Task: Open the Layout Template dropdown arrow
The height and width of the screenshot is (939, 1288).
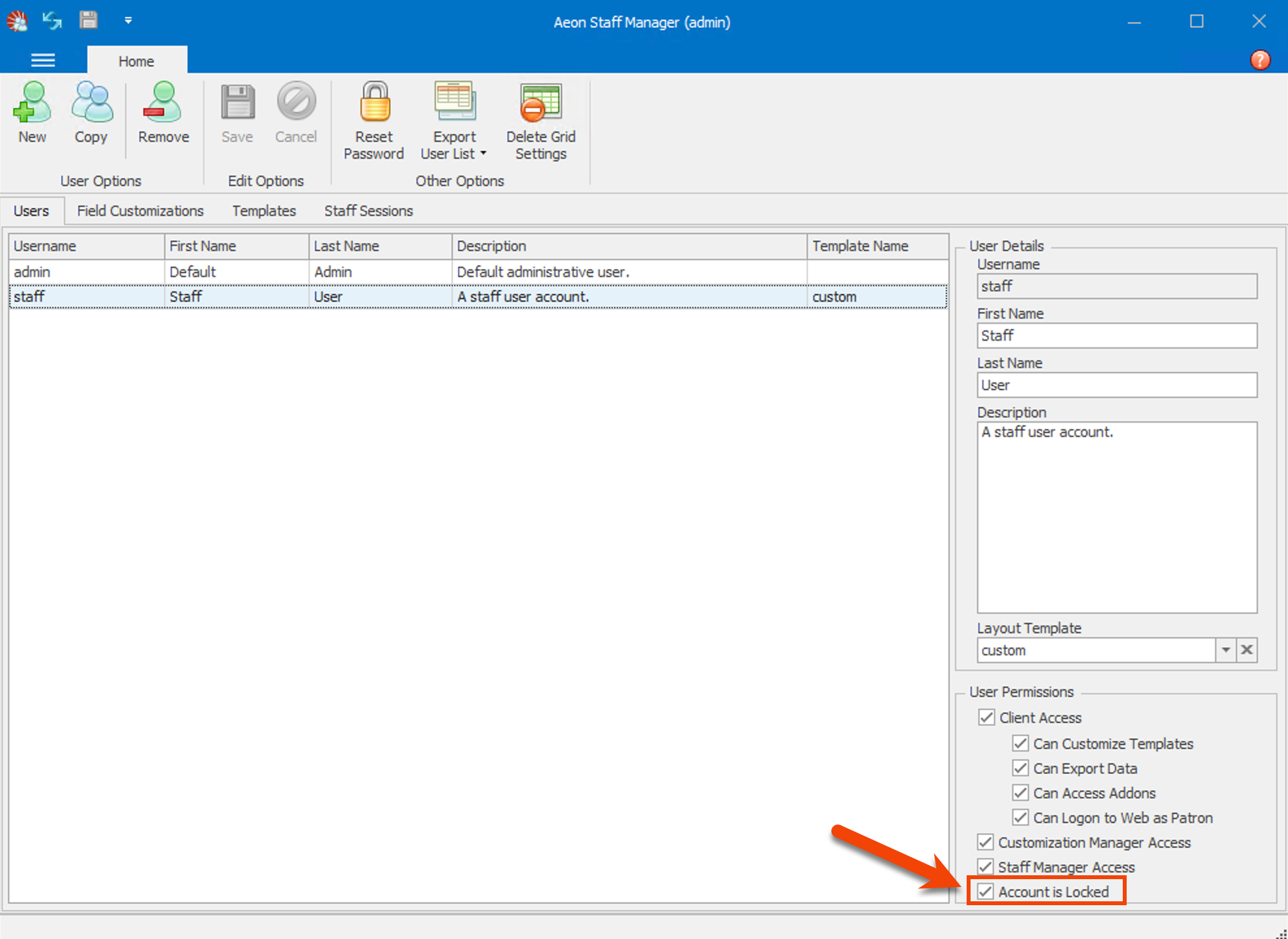Action: [x=1226, y=650]
